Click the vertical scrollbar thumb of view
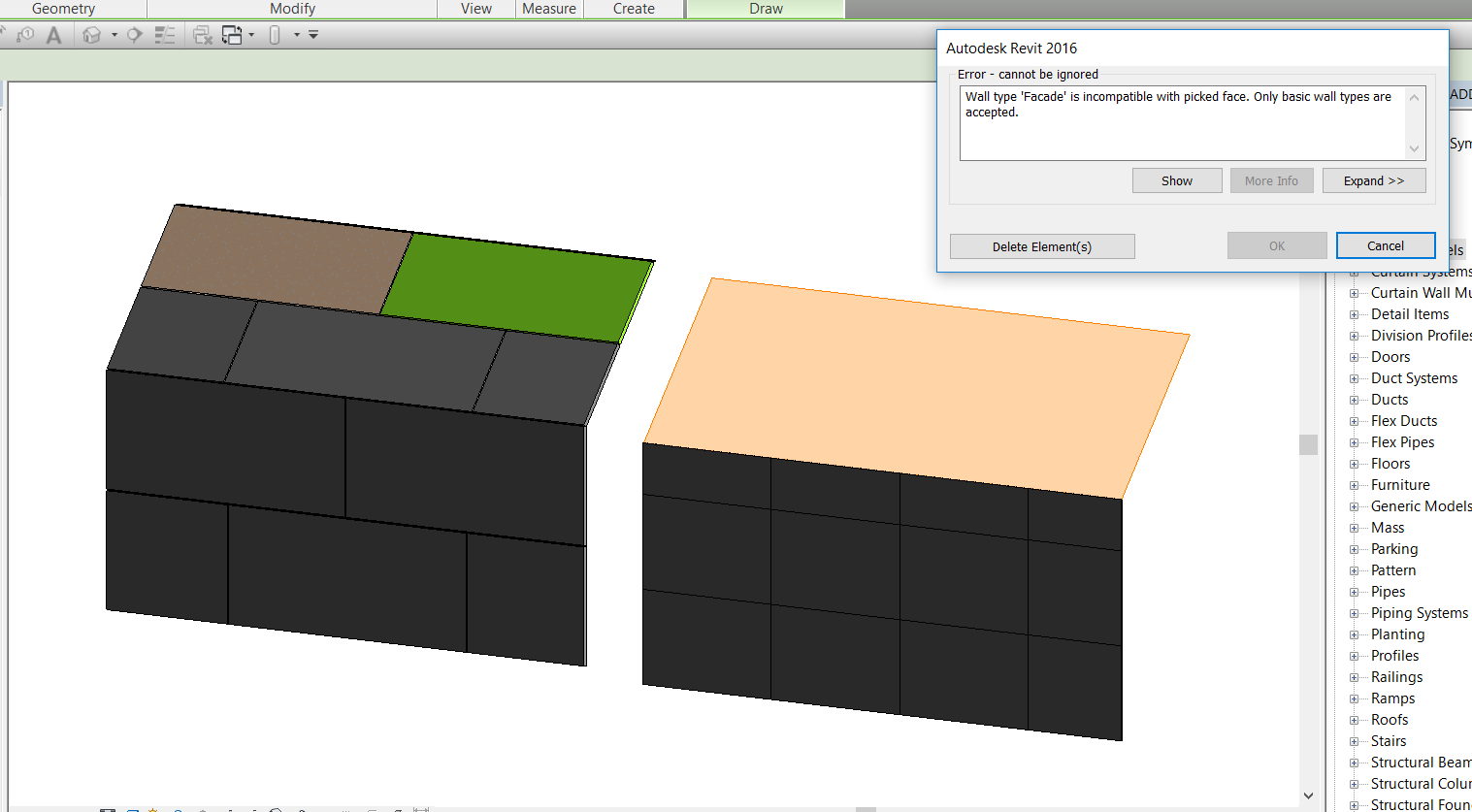The height and width of the screenshot is (812, 1472). (1308, 444)
